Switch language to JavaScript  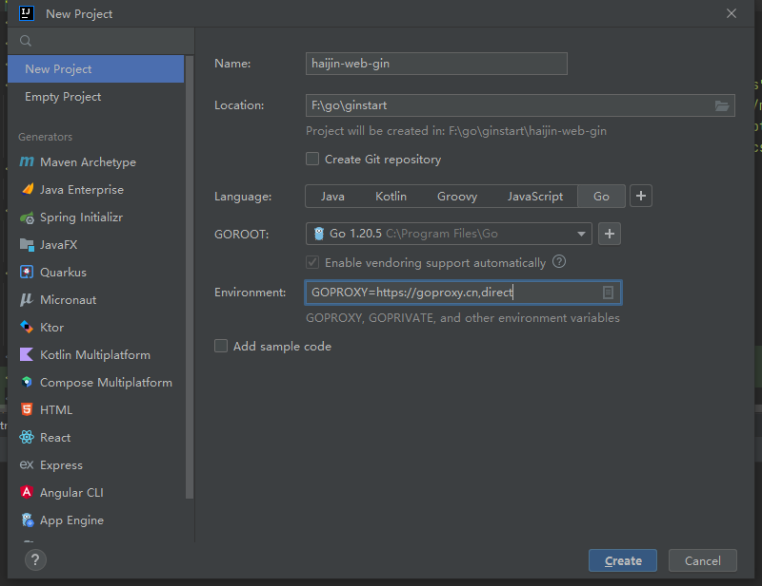(x=535, y=196)
